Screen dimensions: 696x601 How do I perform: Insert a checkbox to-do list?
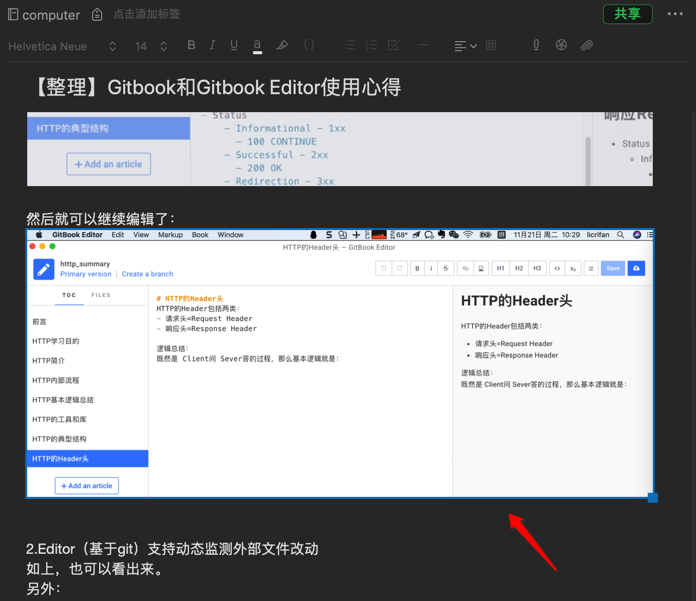[x=393, y=45]
